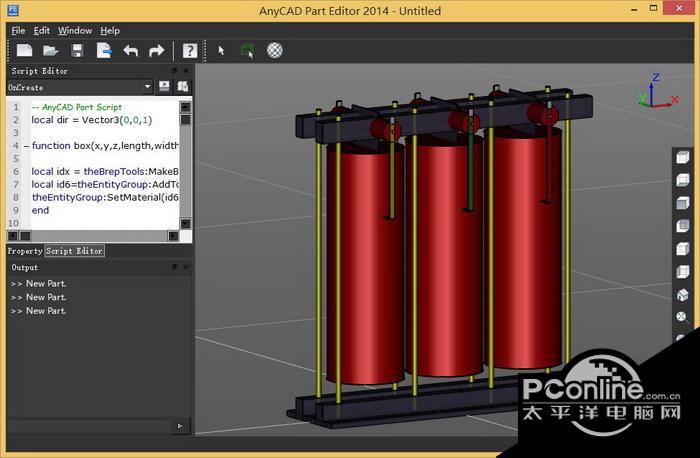Click the icon right of the run script button
The image size is (700, 458).
coord(183,87)
